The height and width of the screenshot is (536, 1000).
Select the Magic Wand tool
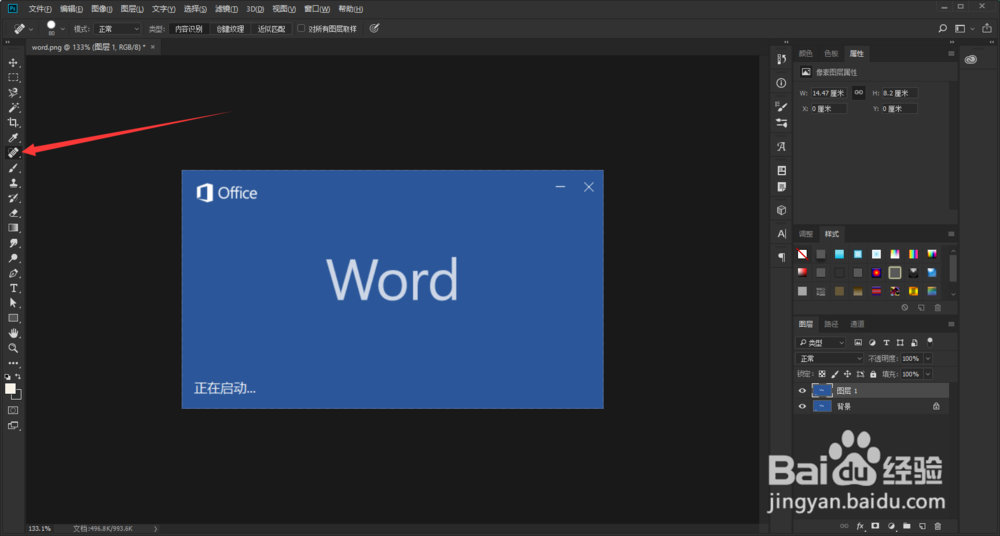[x=13, y=108]
